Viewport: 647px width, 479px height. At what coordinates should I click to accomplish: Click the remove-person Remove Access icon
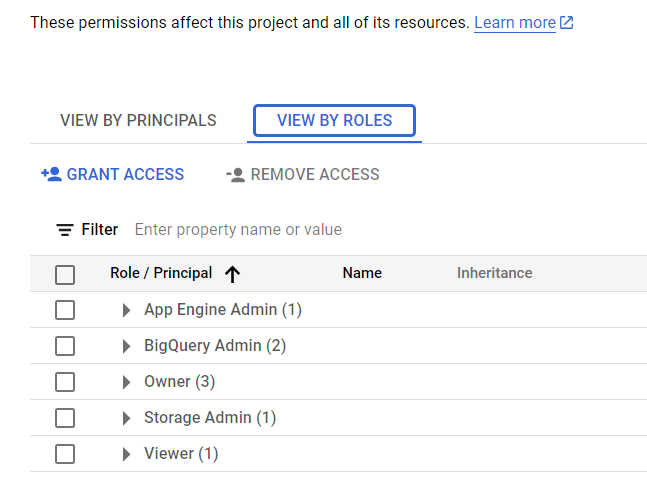235,174
